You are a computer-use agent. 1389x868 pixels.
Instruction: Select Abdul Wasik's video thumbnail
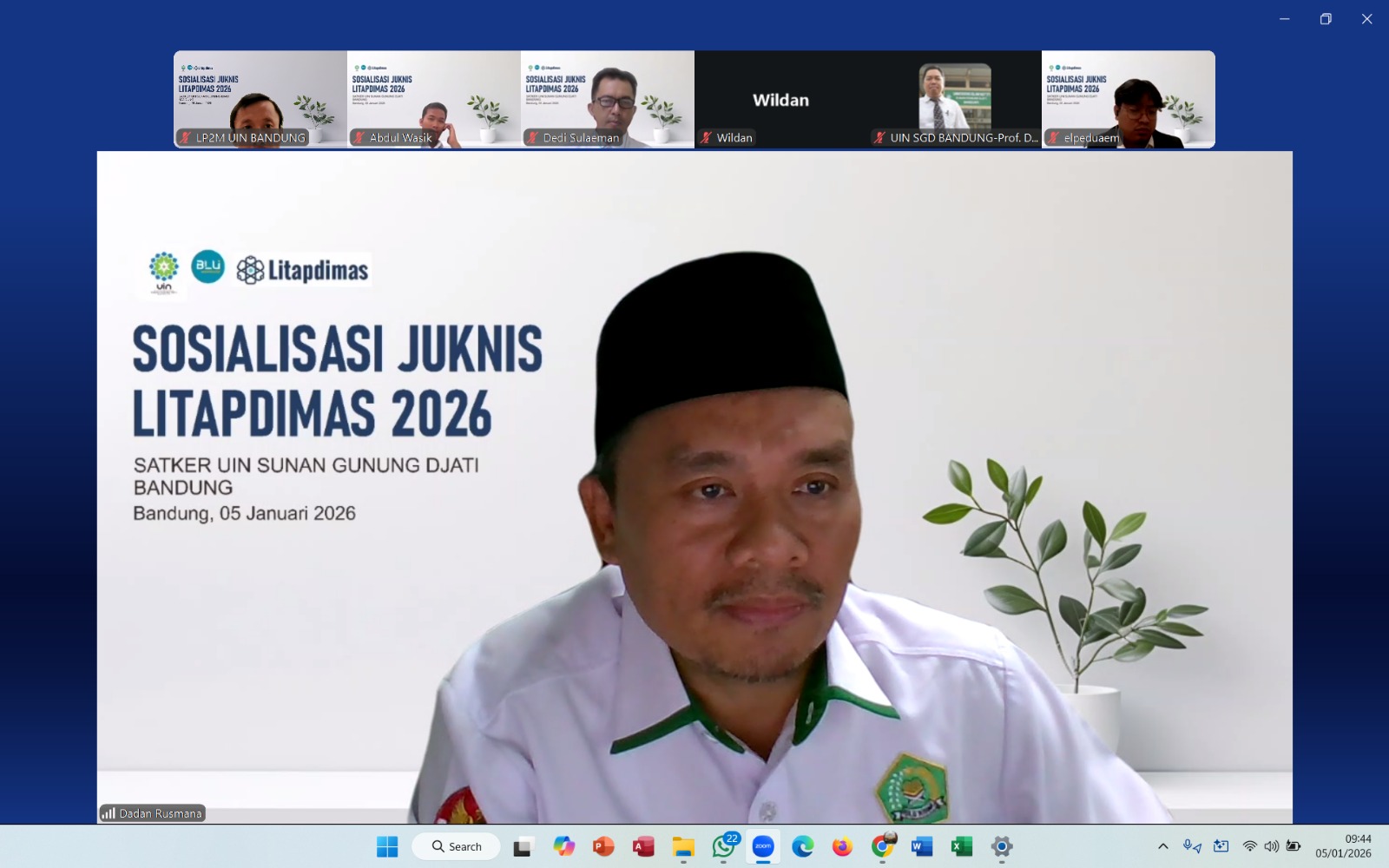434,99
